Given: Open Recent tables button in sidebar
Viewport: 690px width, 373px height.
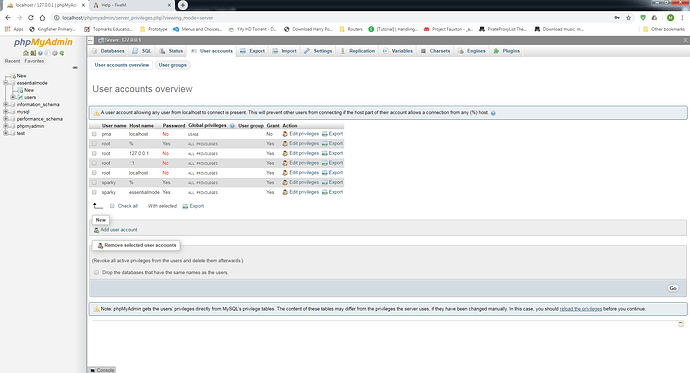Looking at the screenshot, I should pyautogui.click(x=12, y=61).
